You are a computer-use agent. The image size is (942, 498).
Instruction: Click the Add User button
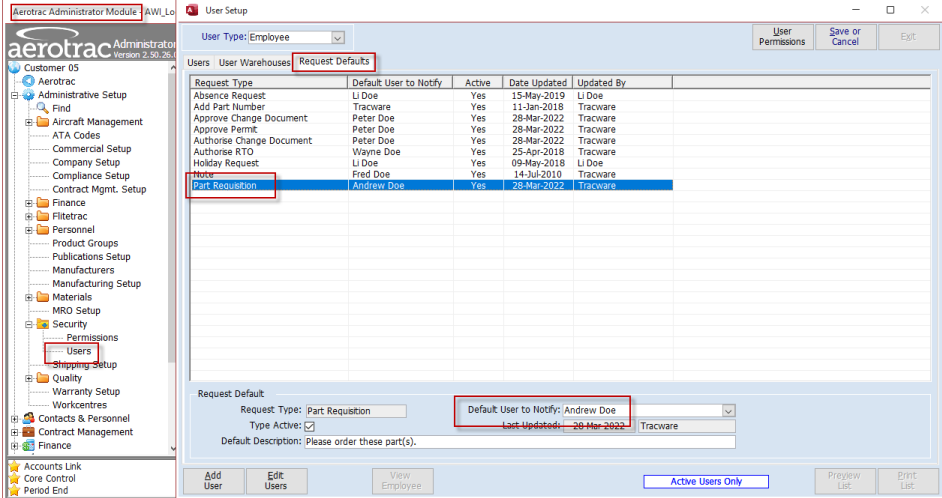(213, 481)
